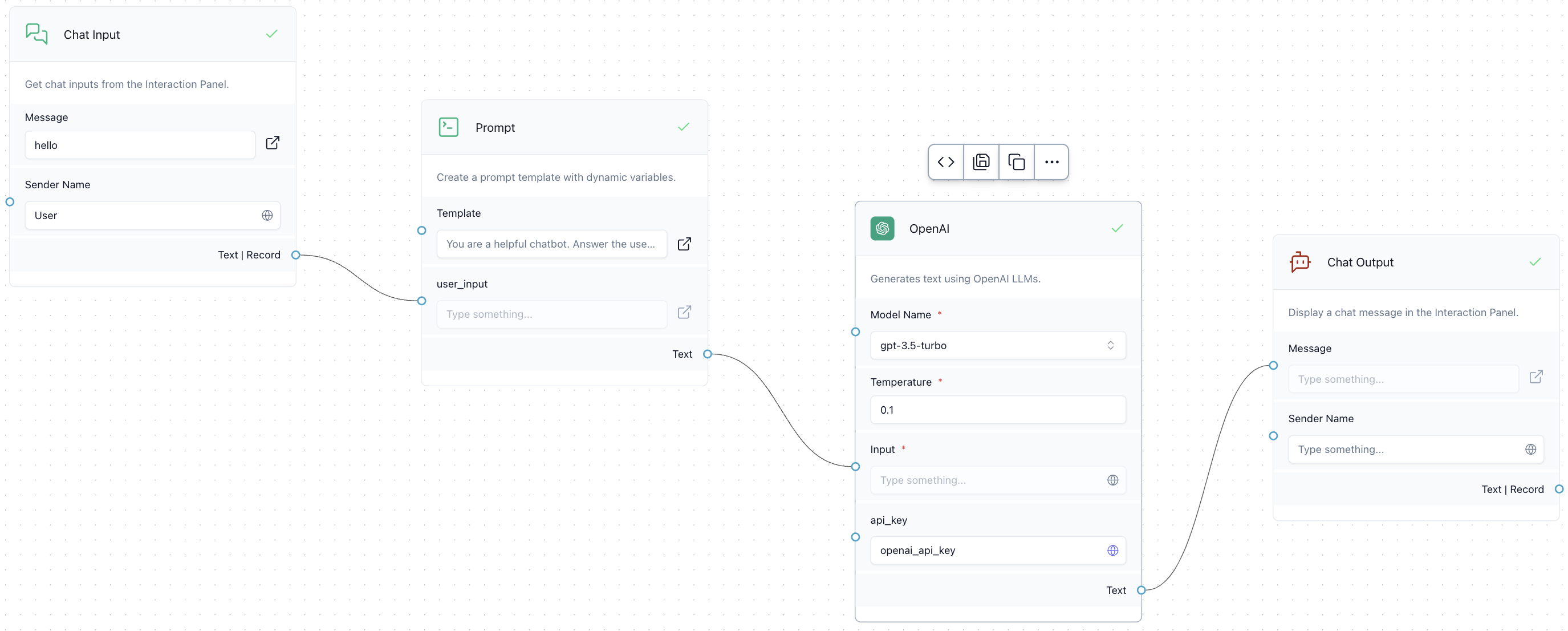Click the Template field in Prompt node
The image size is (1568, 631).
pos(551,244)
